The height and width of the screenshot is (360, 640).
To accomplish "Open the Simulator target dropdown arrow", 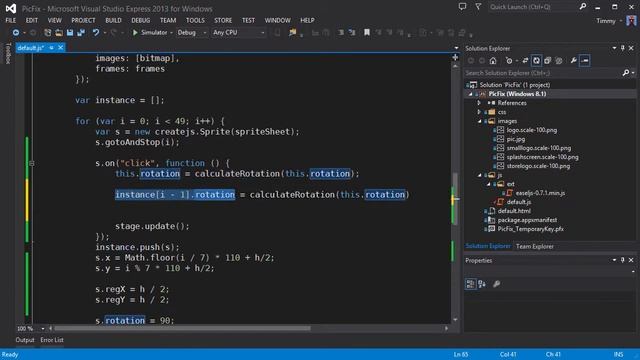I will pos(171,33).
